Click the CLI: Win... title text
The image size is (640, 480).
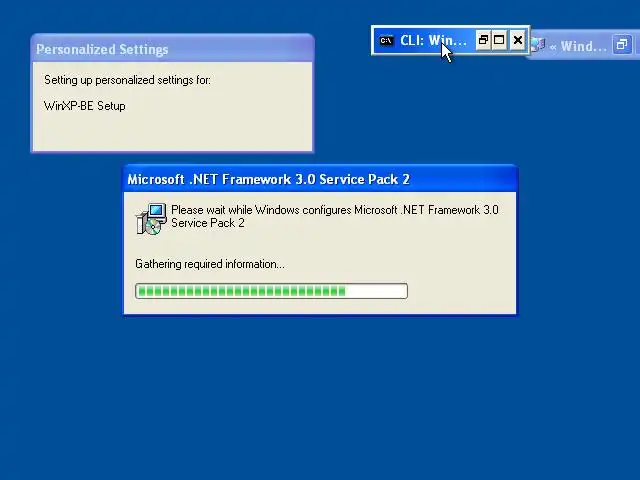tap(433, 40)
